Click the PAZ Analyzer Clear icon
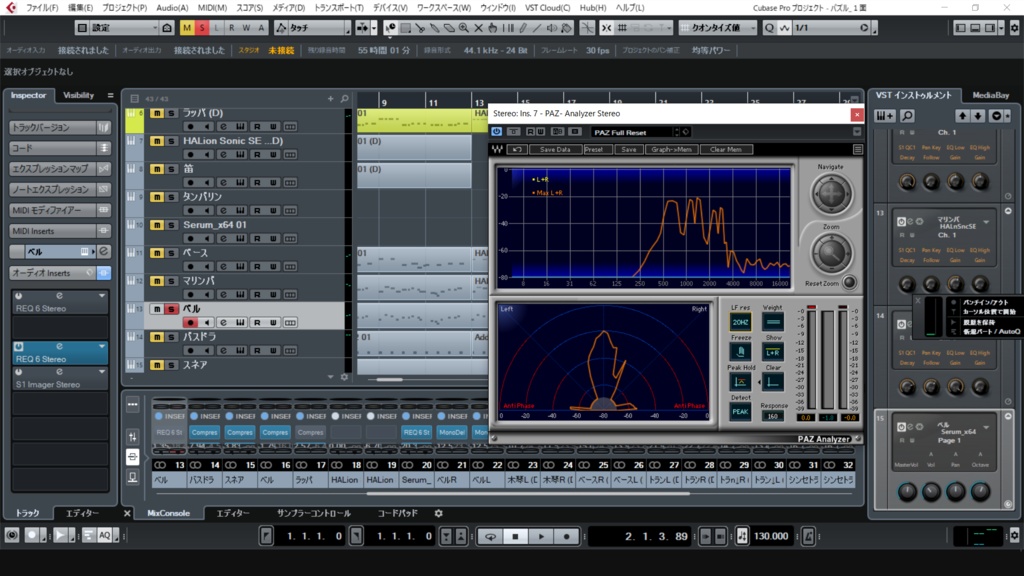This screenshot has width=1024, height=576. pyautogui.click(x=773, y=382)
